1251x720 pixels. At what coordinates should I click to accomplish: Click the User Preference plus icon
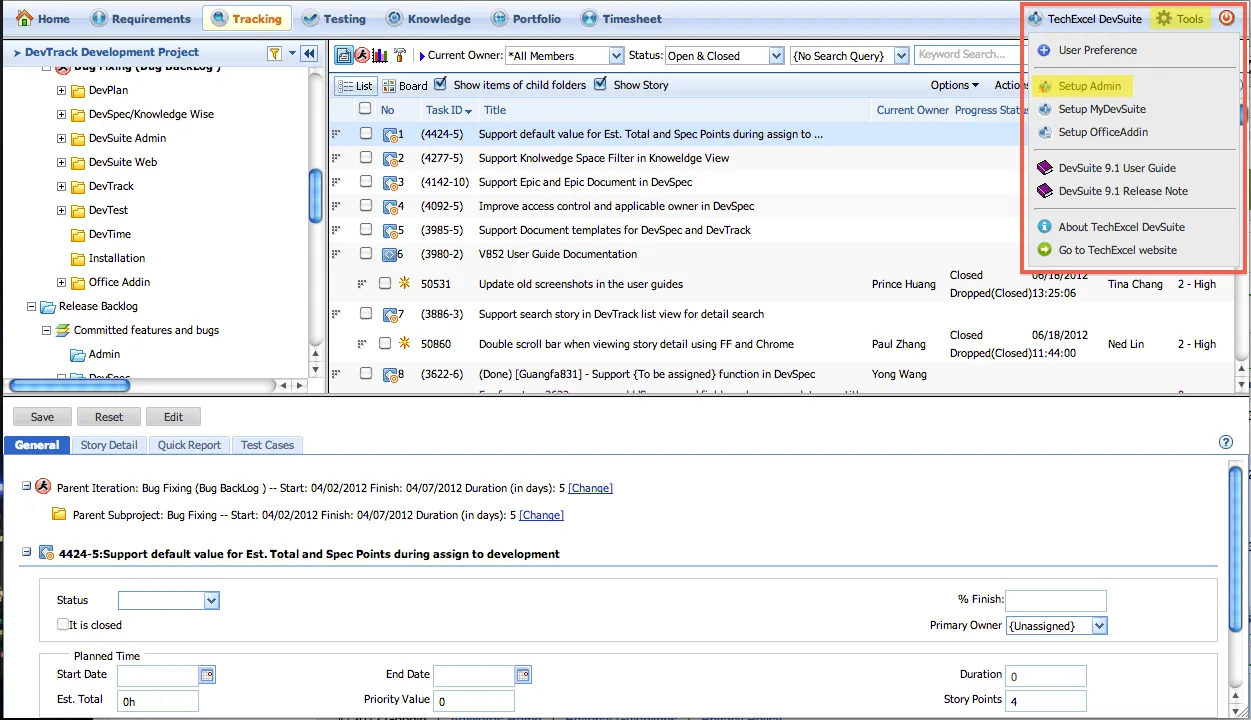1044,50
